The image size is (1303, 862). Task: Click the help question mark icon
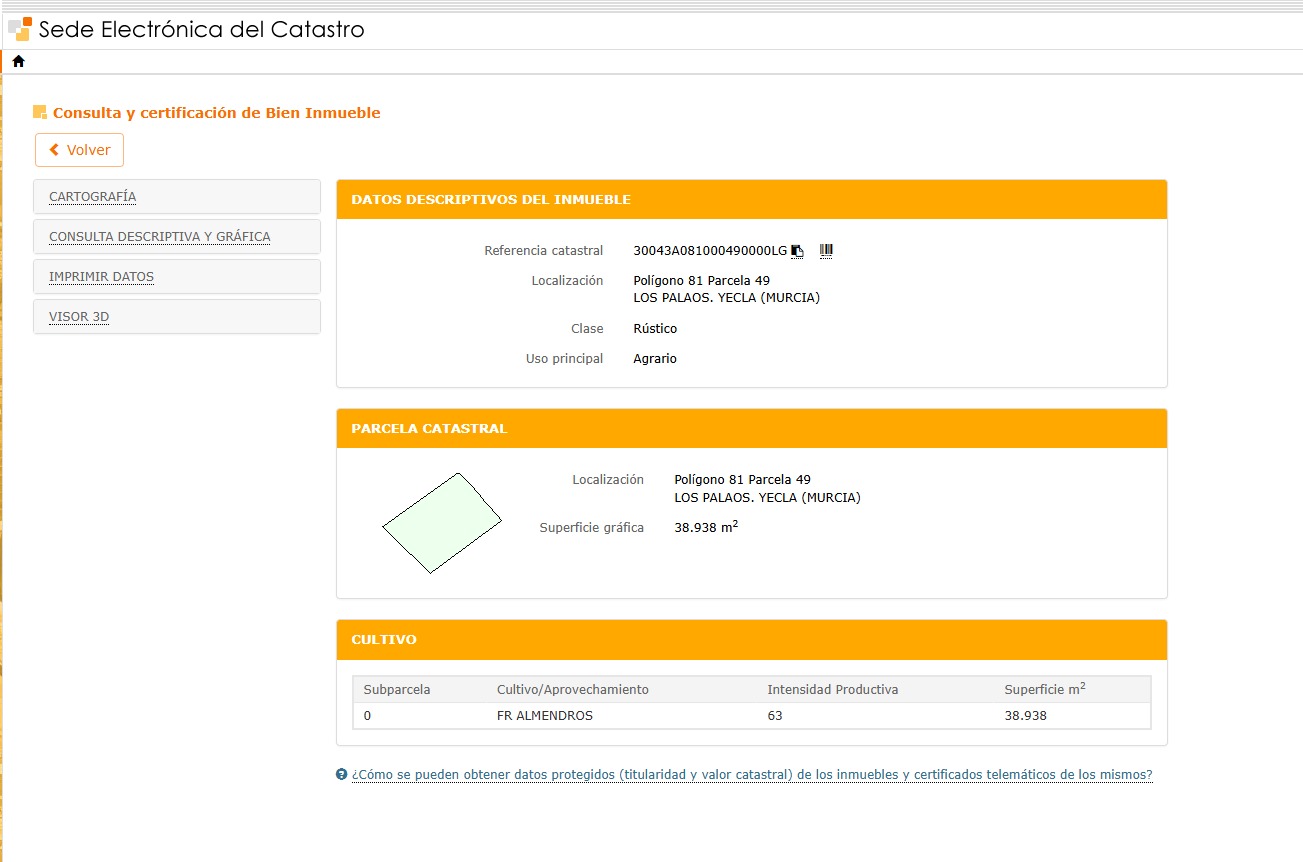tap(342, 775)
